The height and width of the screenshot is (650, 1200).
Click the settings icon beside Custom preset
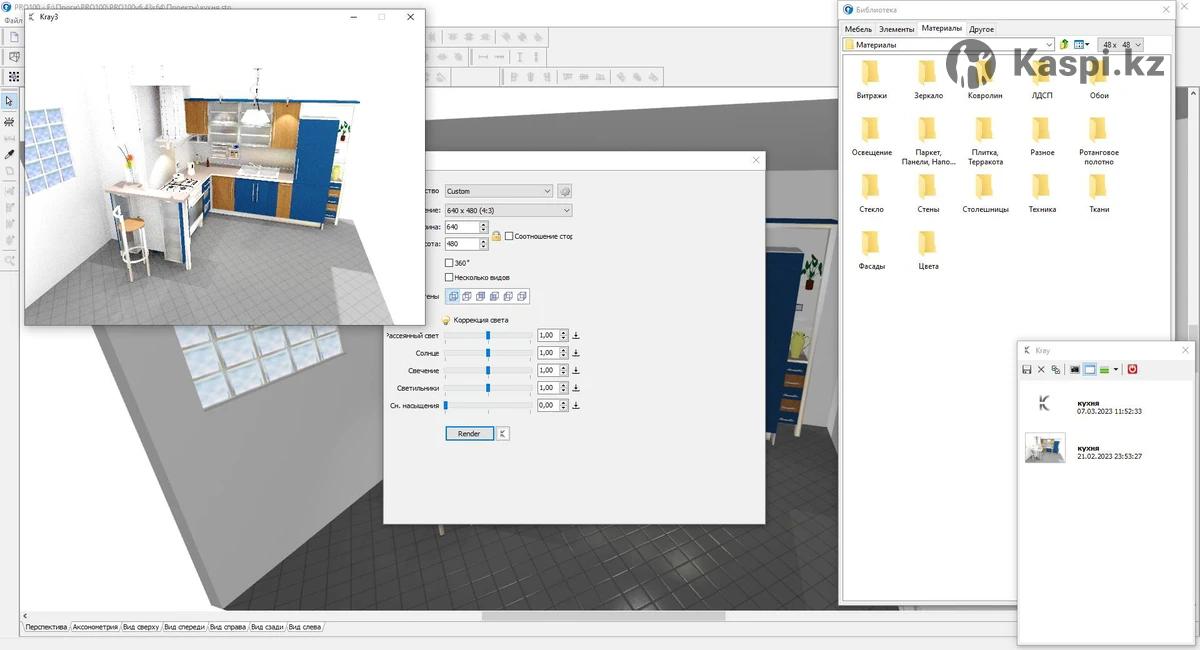coord(564,191)
